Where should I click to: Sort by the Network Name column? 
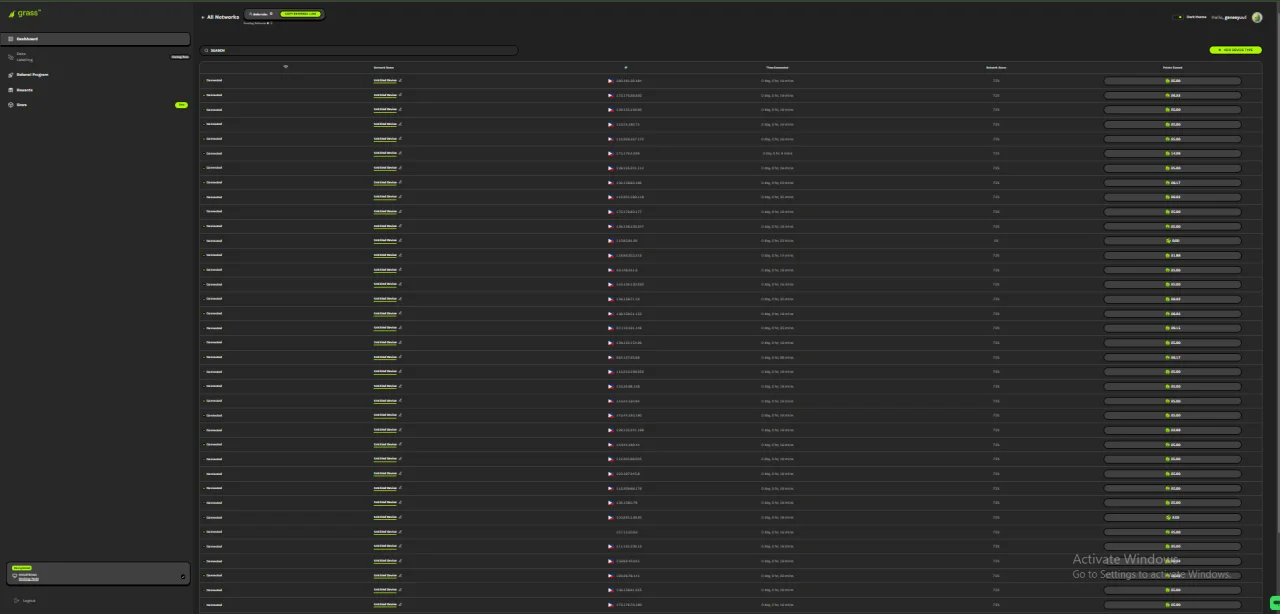click(384, 67)
